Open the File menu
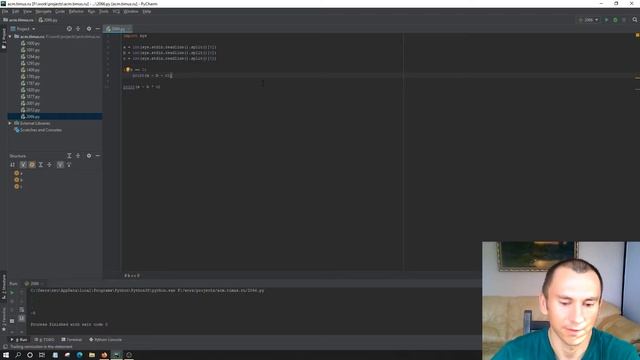The height and width of the screenshot is (360, 640). [5, 11]
